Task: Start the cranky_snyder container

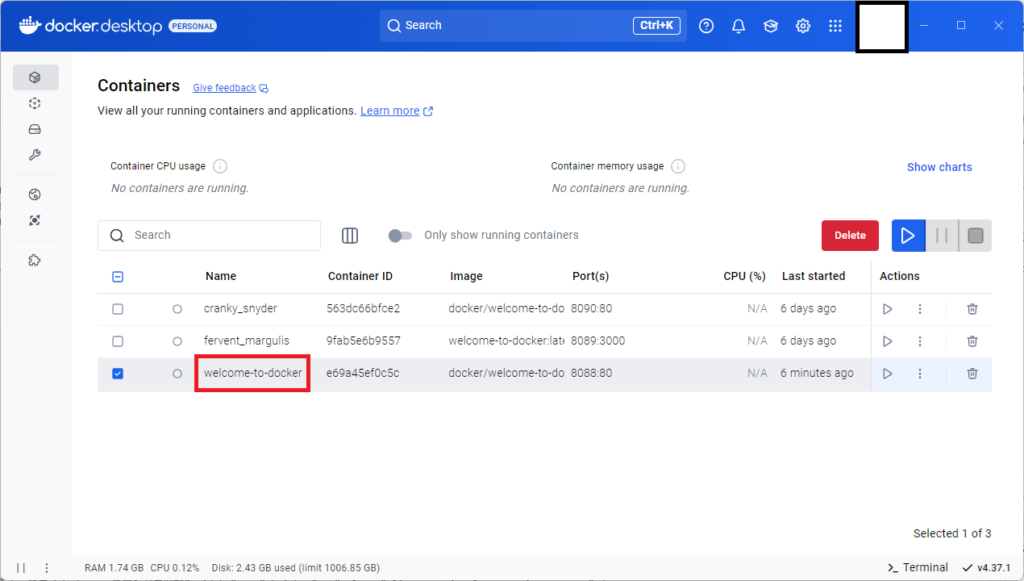Action: [x=888, y=309]
